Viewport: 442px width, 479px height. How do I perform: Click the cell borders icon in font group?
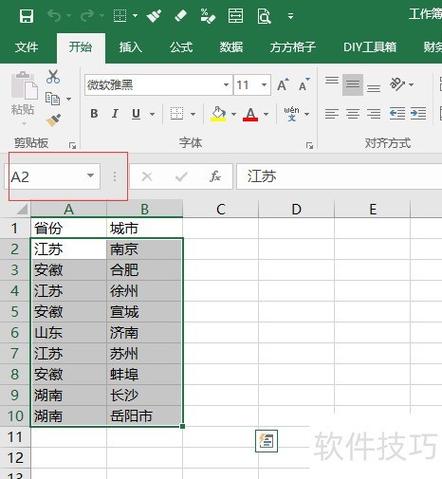[x=177, y=114]
